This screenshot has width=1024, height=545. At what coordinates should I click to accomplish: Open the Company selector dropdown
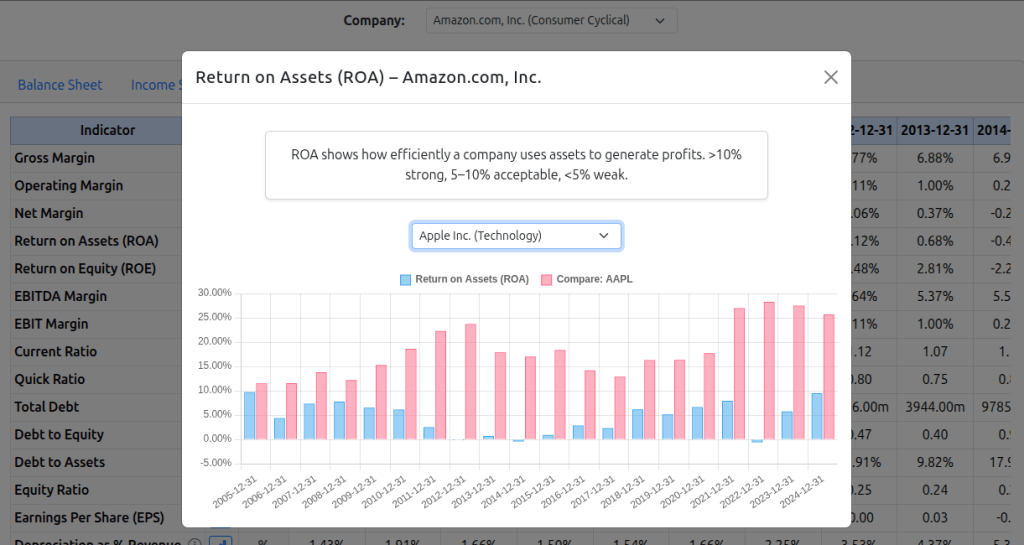point(550,20)
